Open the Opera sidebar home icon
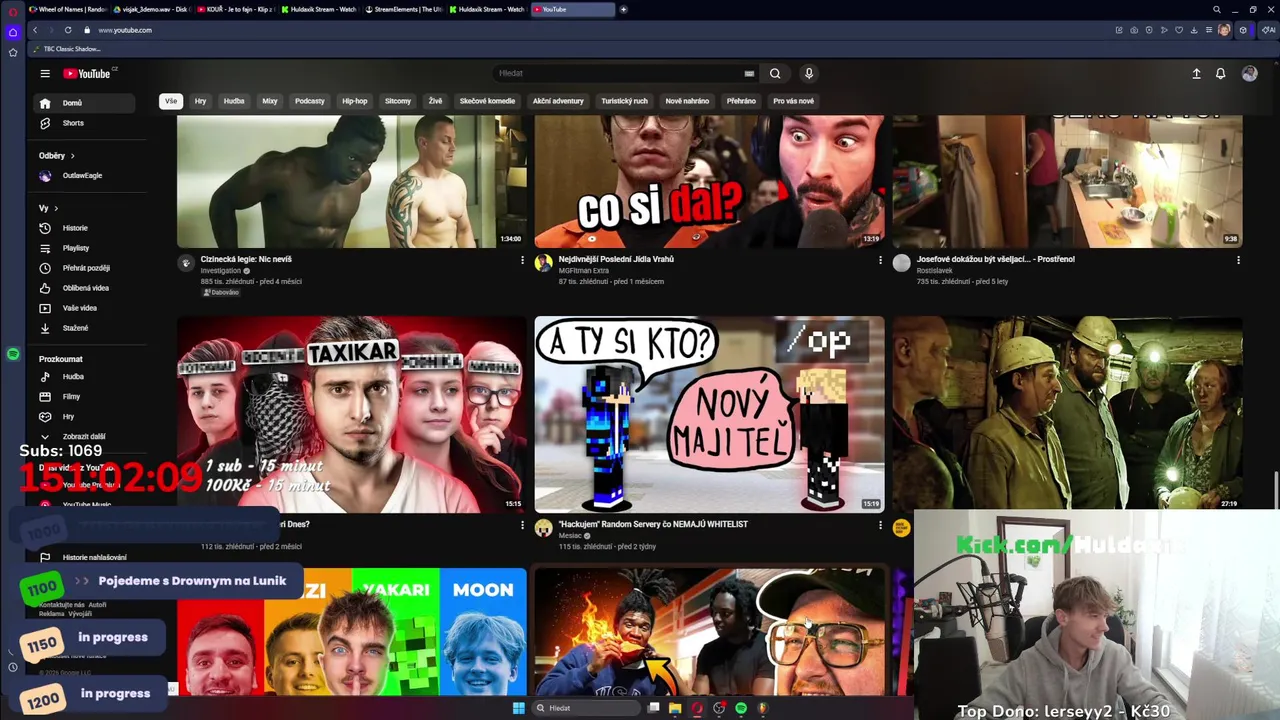Viewport: 1280px width, 720px height. (x=13, y=32)
